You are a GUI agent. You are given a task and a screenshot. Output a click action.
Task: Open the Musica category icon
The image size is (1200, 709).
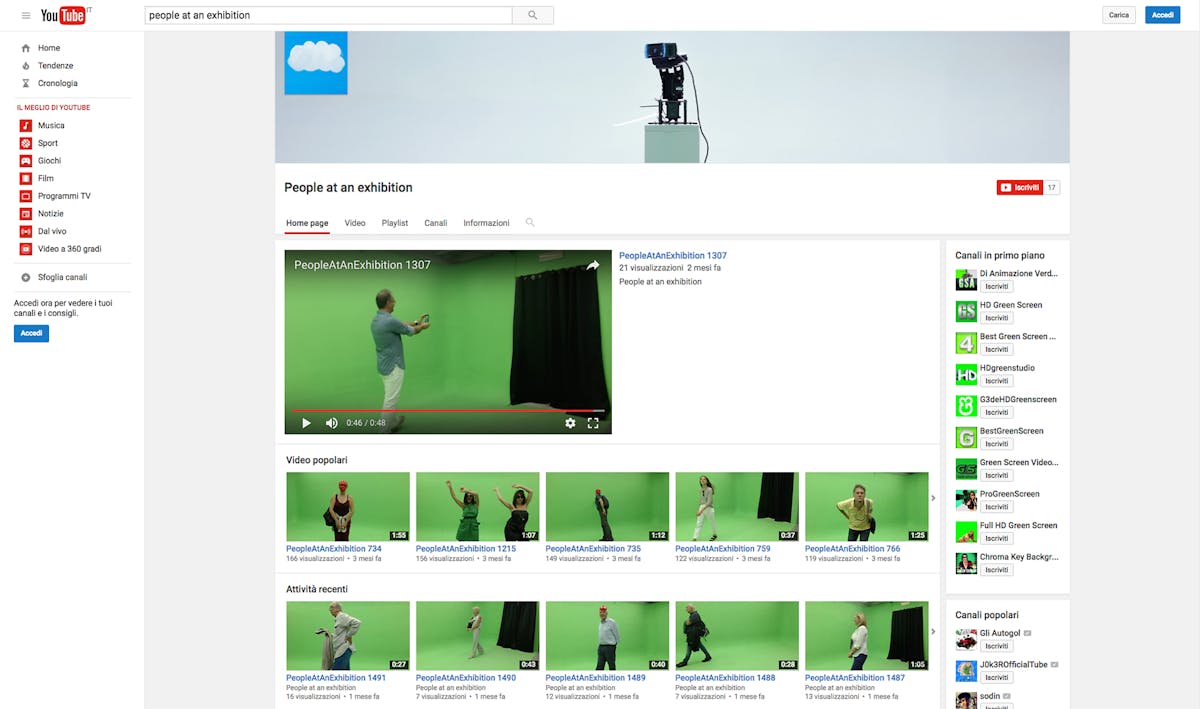(x=26, y=125)
